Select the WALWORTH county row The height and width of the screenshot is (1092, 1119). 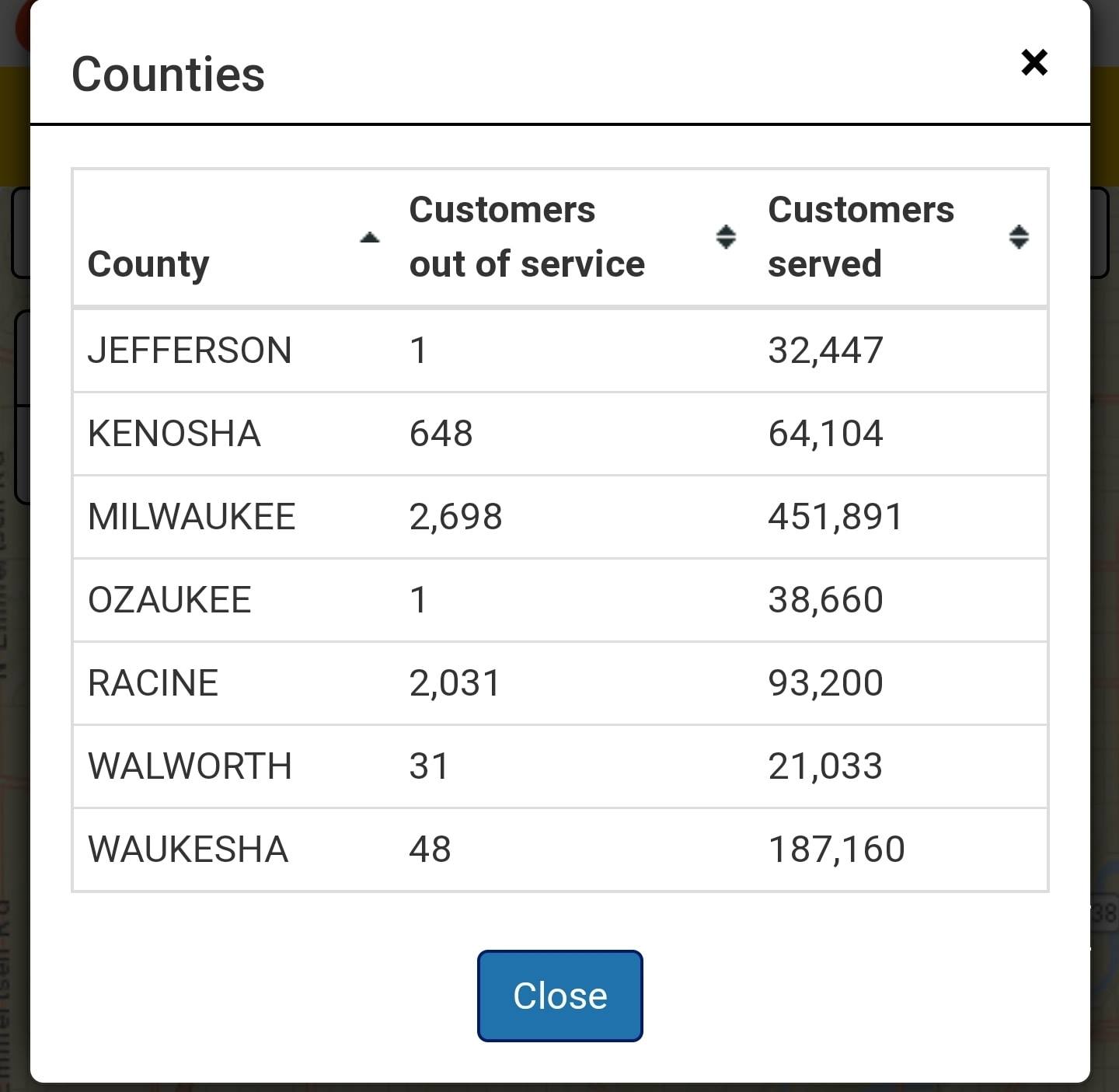pyautogui.click(x=190, y=766)
